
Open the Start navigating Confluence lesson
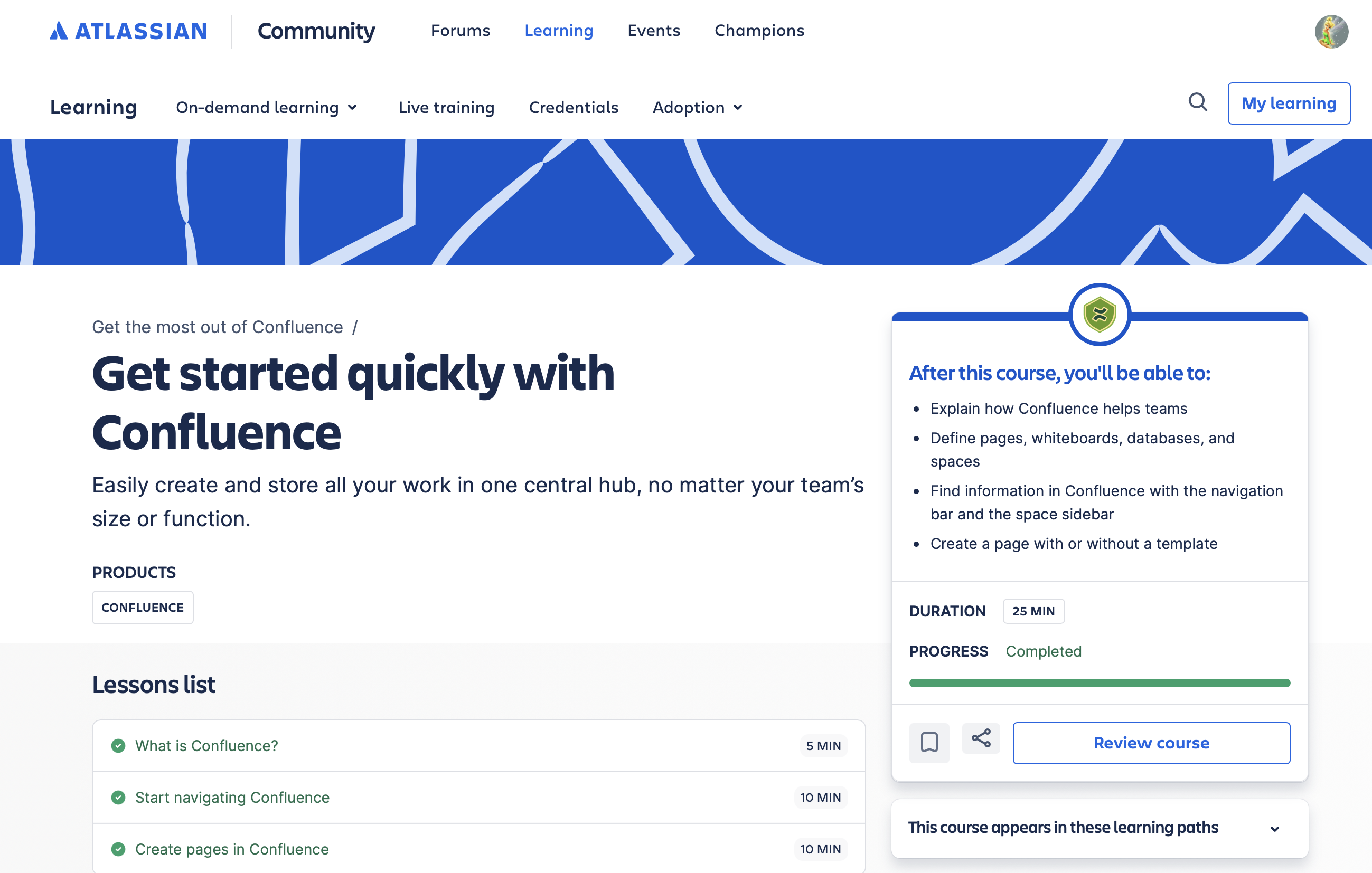[232, 798]
